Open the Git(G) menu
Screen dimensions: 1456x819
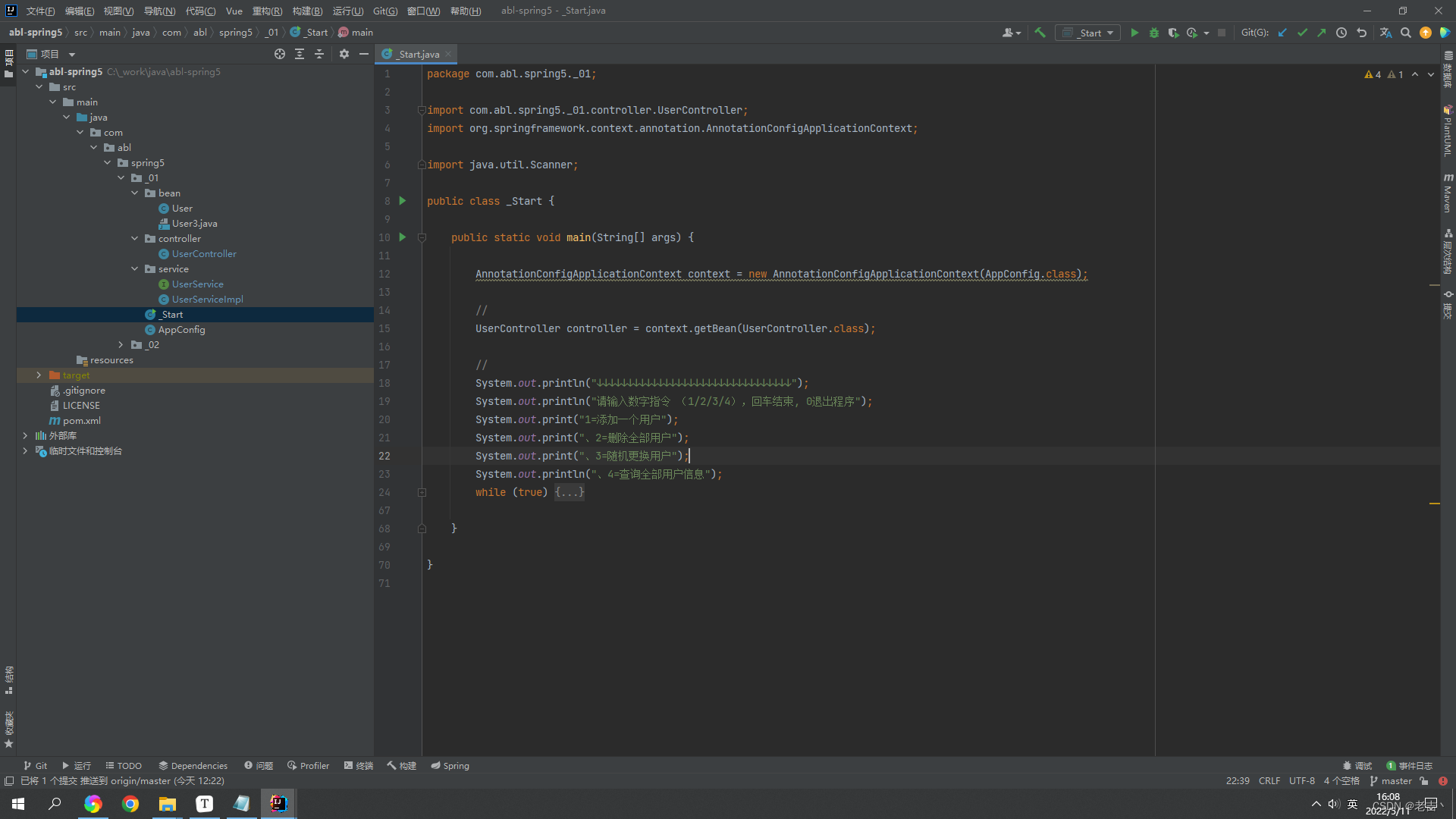[385, 11]
